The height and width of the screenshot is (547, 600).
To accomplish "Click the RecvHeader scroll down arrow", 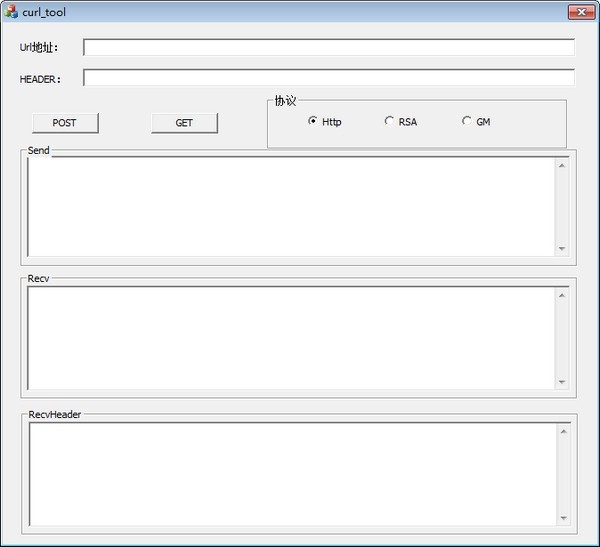I will pyautogui.click(x=563, y=517).
